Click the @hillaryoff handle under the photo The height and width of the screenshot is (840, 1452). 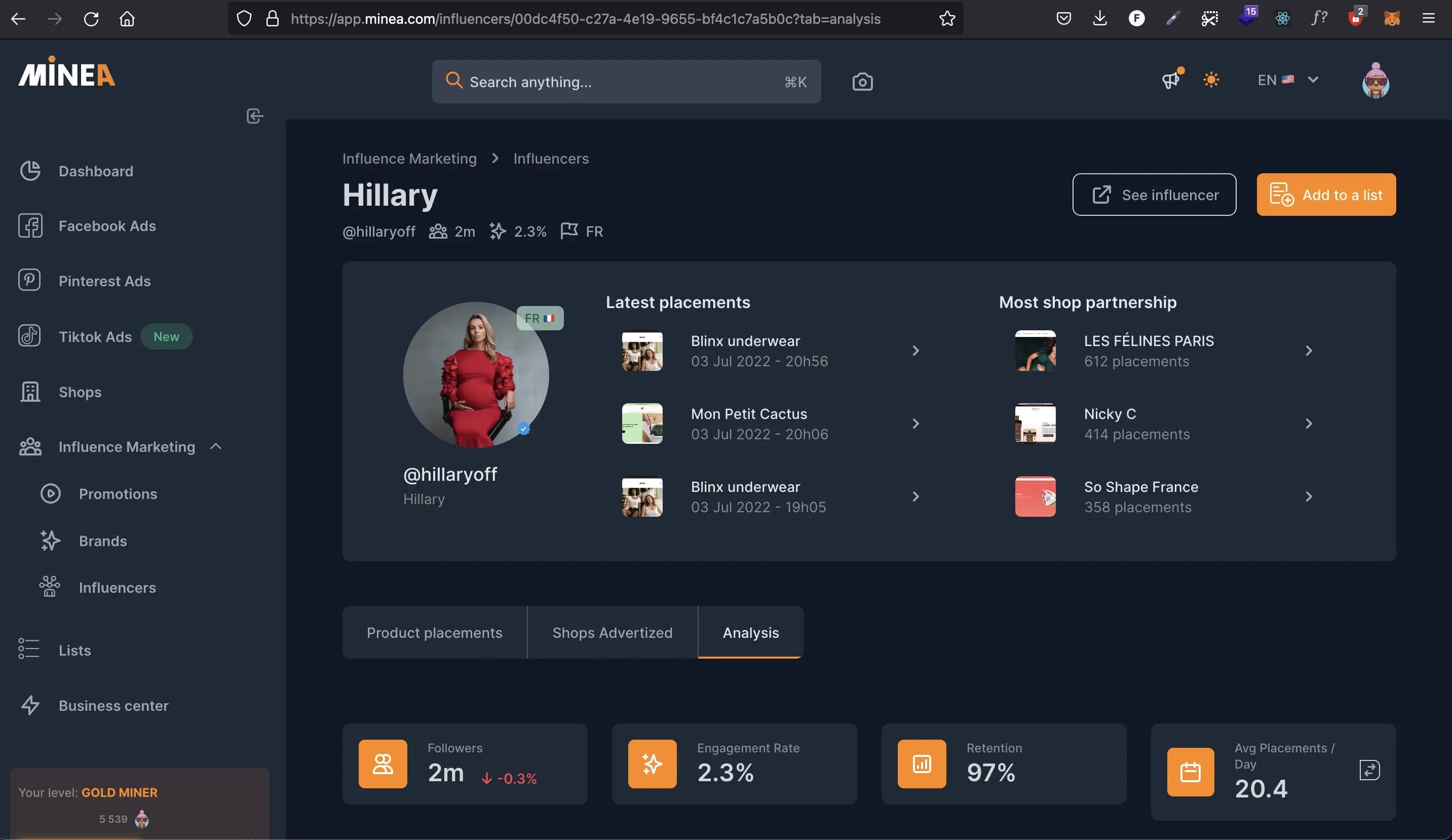coord(450,474)
